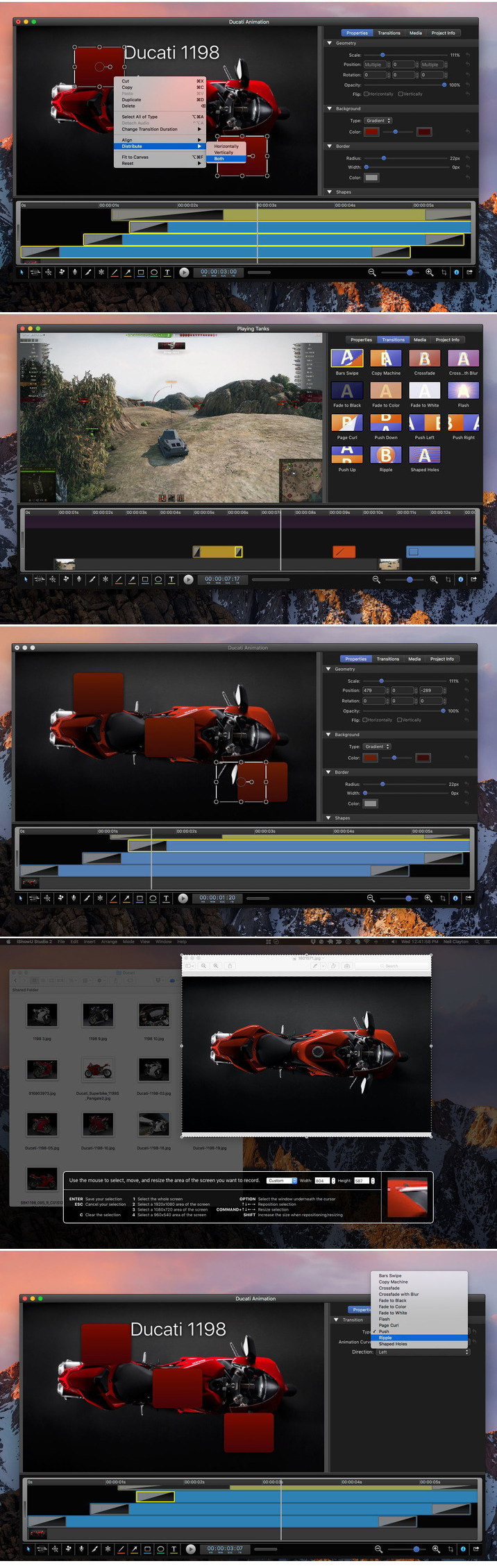
Task: Select ellipse shape tool in Playing Tanks toolbar
Action: point(158,579)
